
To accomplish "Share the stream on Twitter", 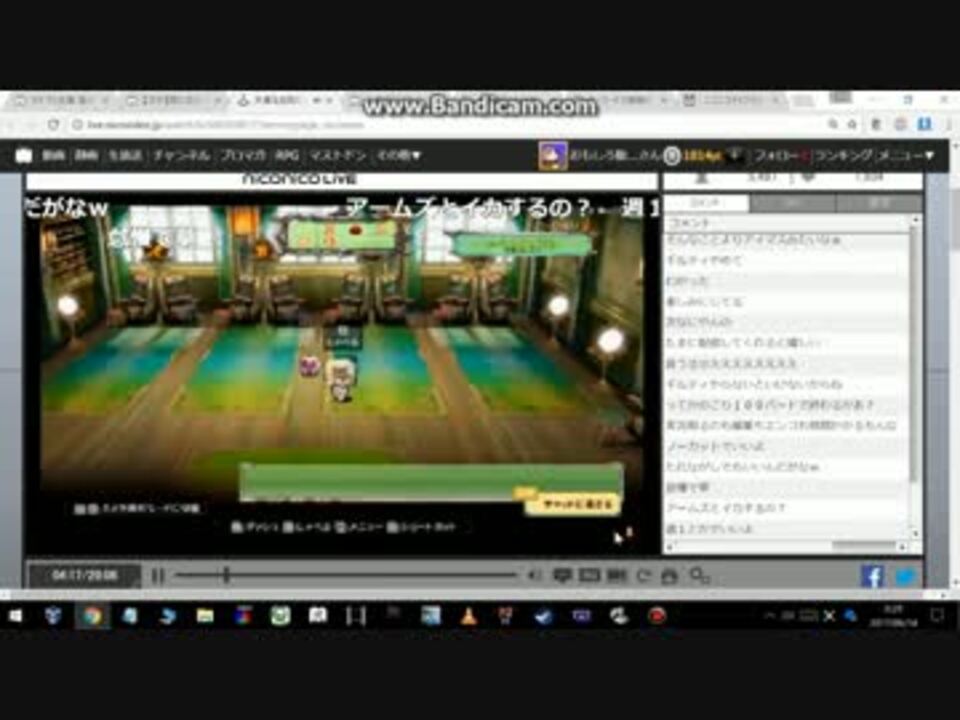I will coord(906,576).
